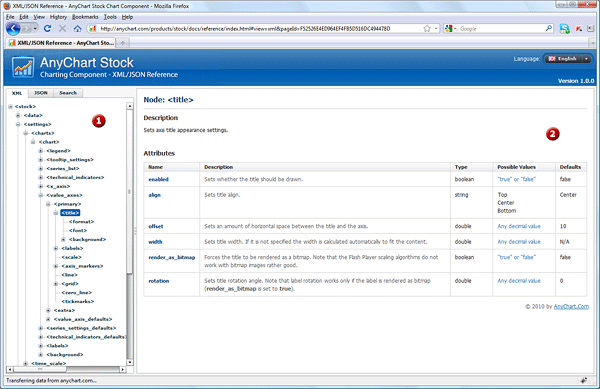Image resolution: width=600 pixels, height=389 pixels.
Task: Go back with the browser Back arrow
Action: [x=13, y=28]
